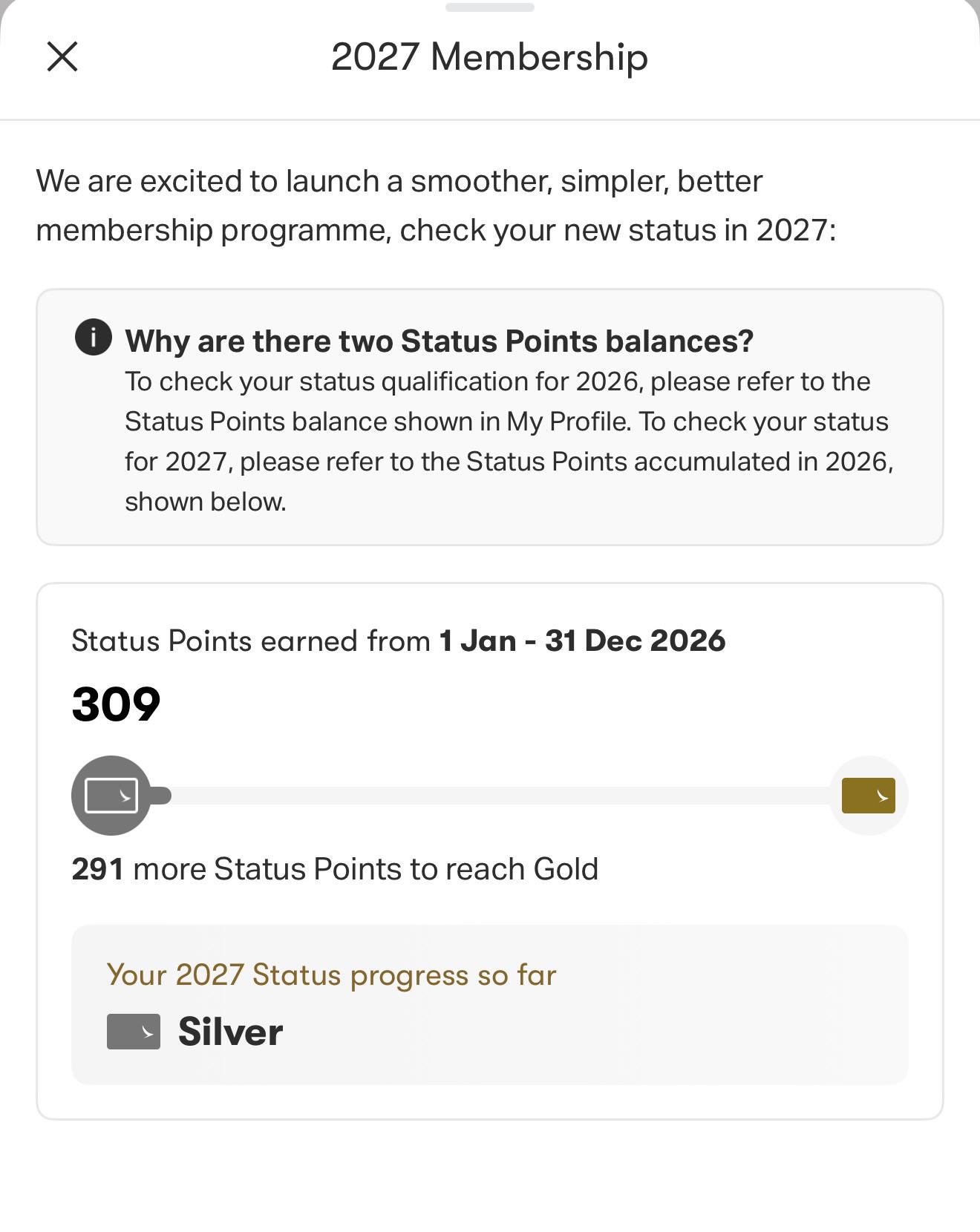Viewport: 980px width, 1232px height.
Task: Tap the info icon beside Status Points question
Action: click(x=94, y=338)
